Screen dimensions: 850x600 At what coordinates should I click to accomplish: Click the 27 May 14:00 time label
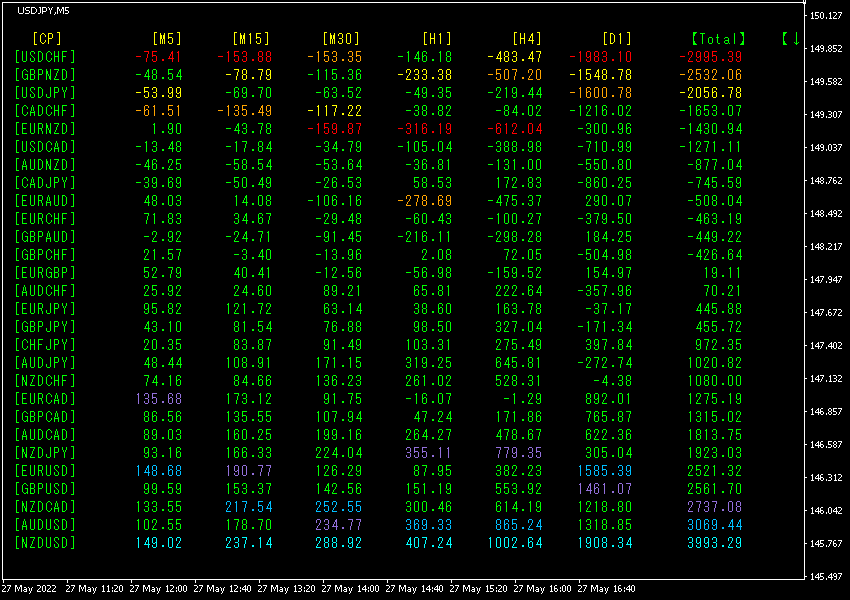click(350, 588)
